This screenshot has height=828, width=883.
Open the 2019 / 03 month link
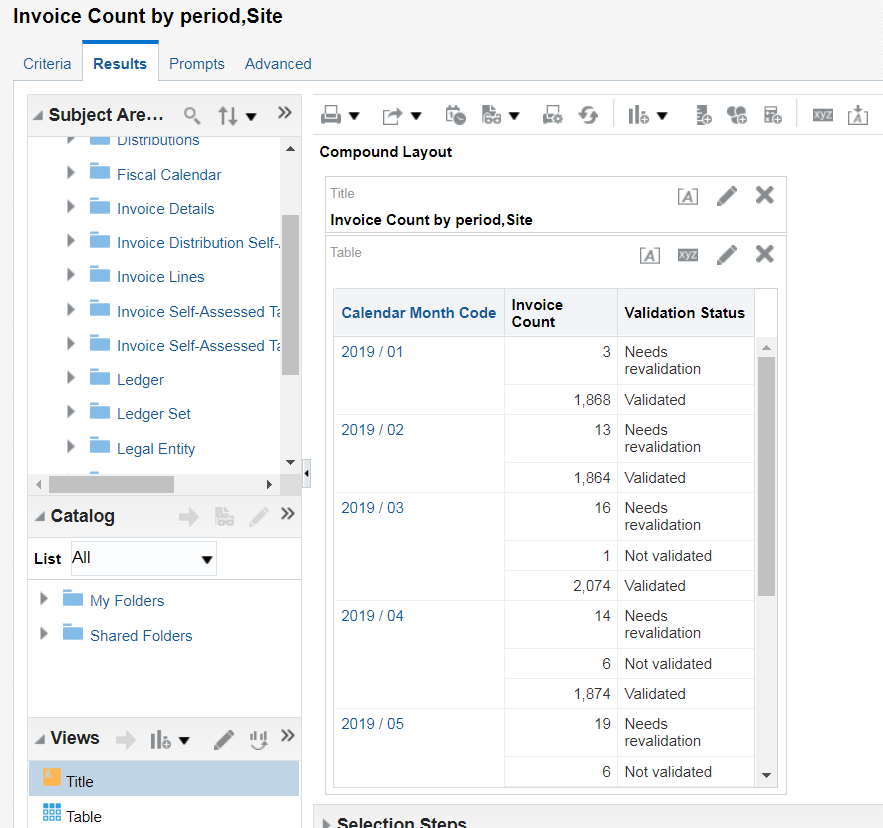pos(372,507)
